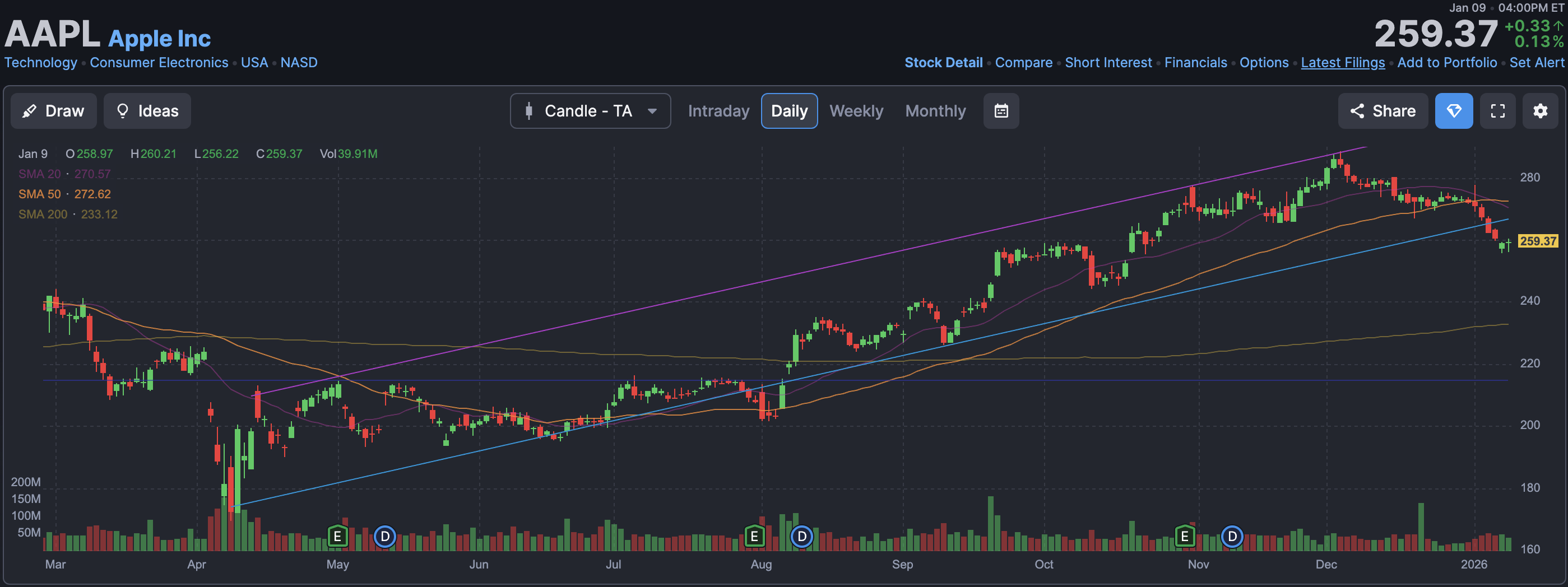Select the Daily timeframe tab
Viewport: 1568px width, 587px height.
pyautogui.click(x=789, y=111)
